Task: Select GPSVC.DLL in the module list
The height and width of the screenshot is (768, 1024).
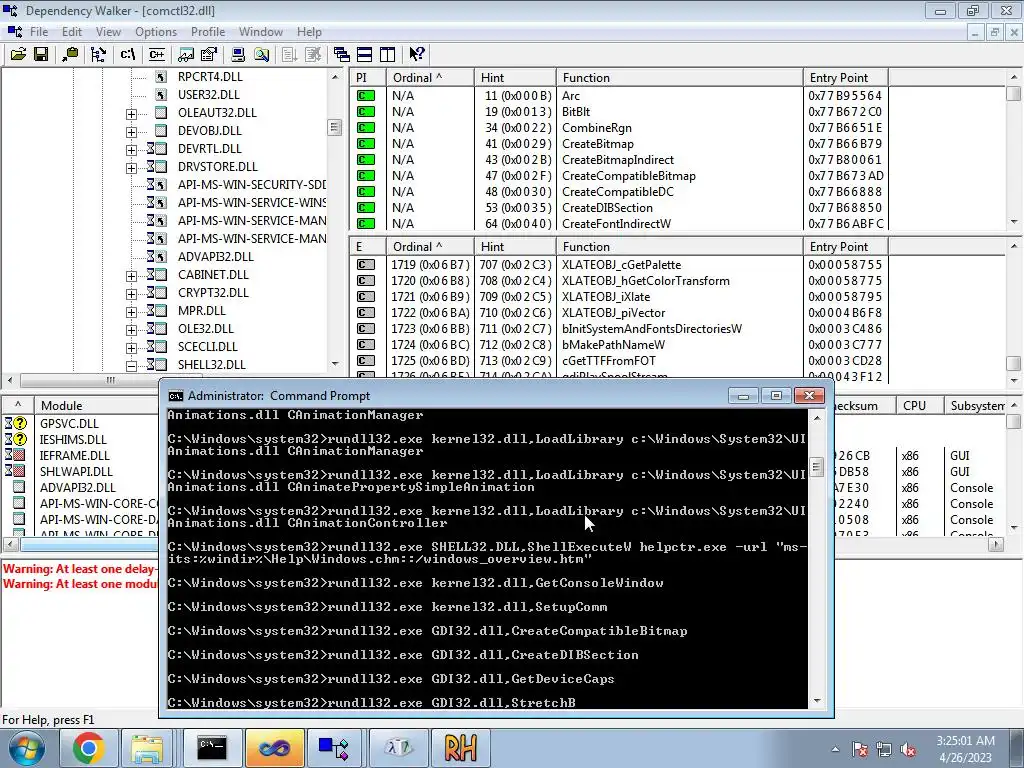Action: click(x=69, y=424)
